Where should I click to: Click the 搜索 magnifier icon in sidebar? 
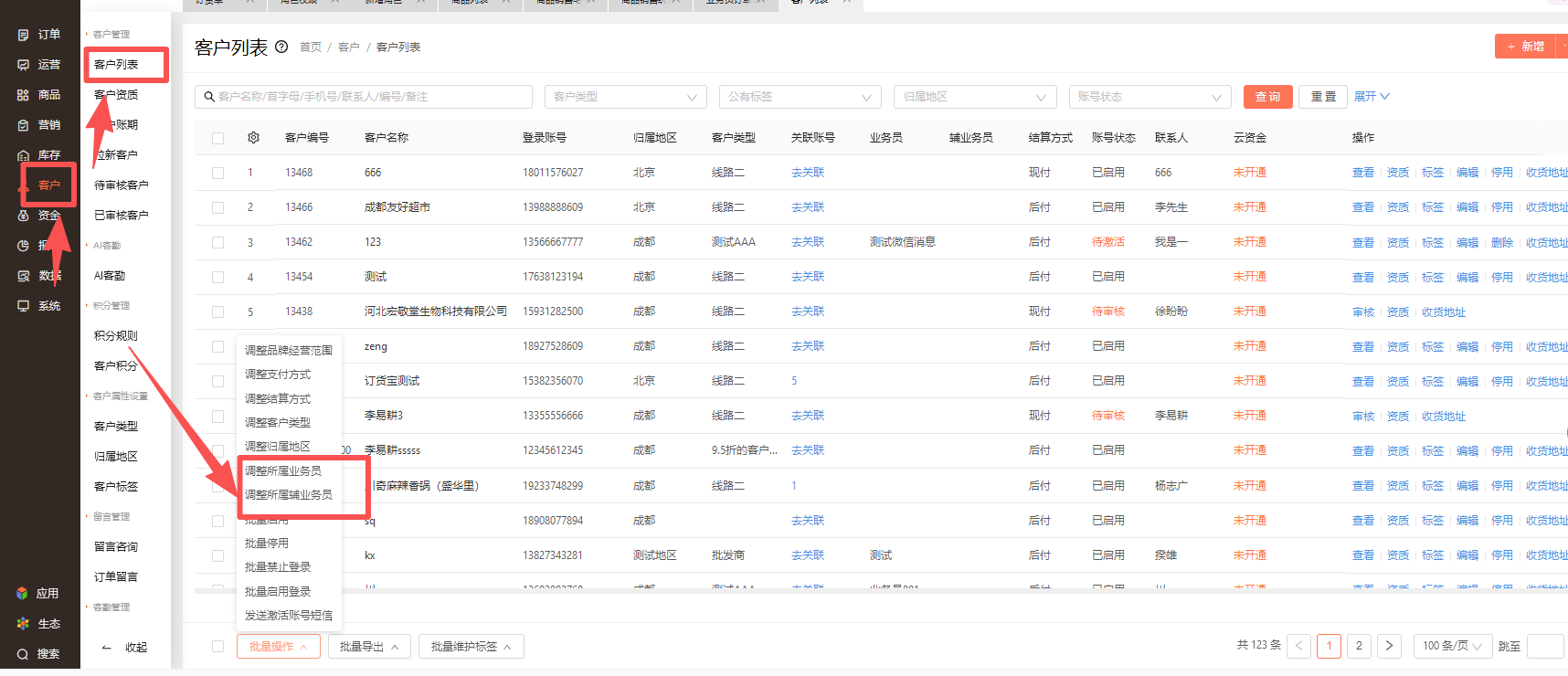coord(23,654)
